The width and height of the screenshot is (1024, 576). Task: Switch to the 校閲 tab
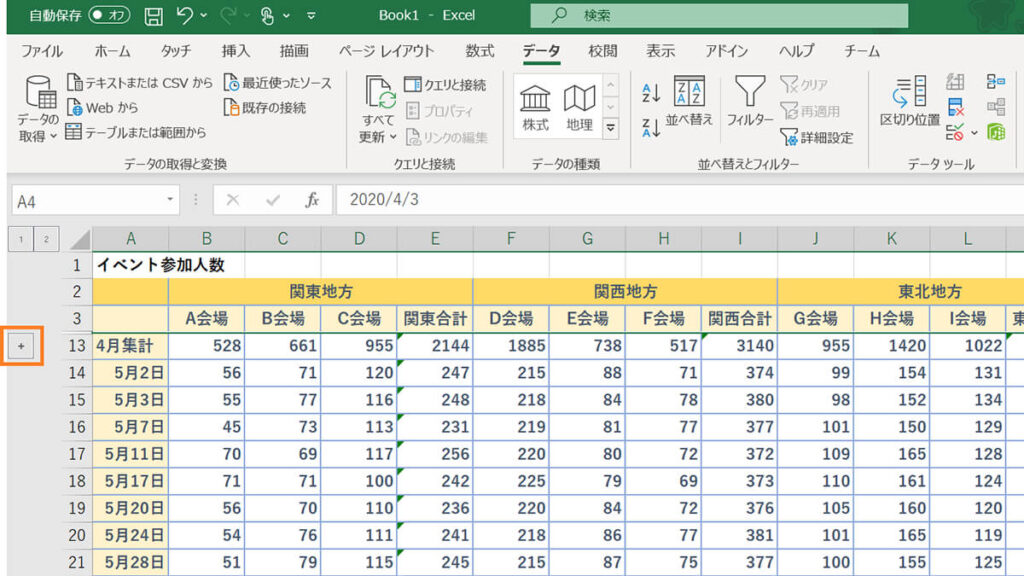tap(602, 51)
